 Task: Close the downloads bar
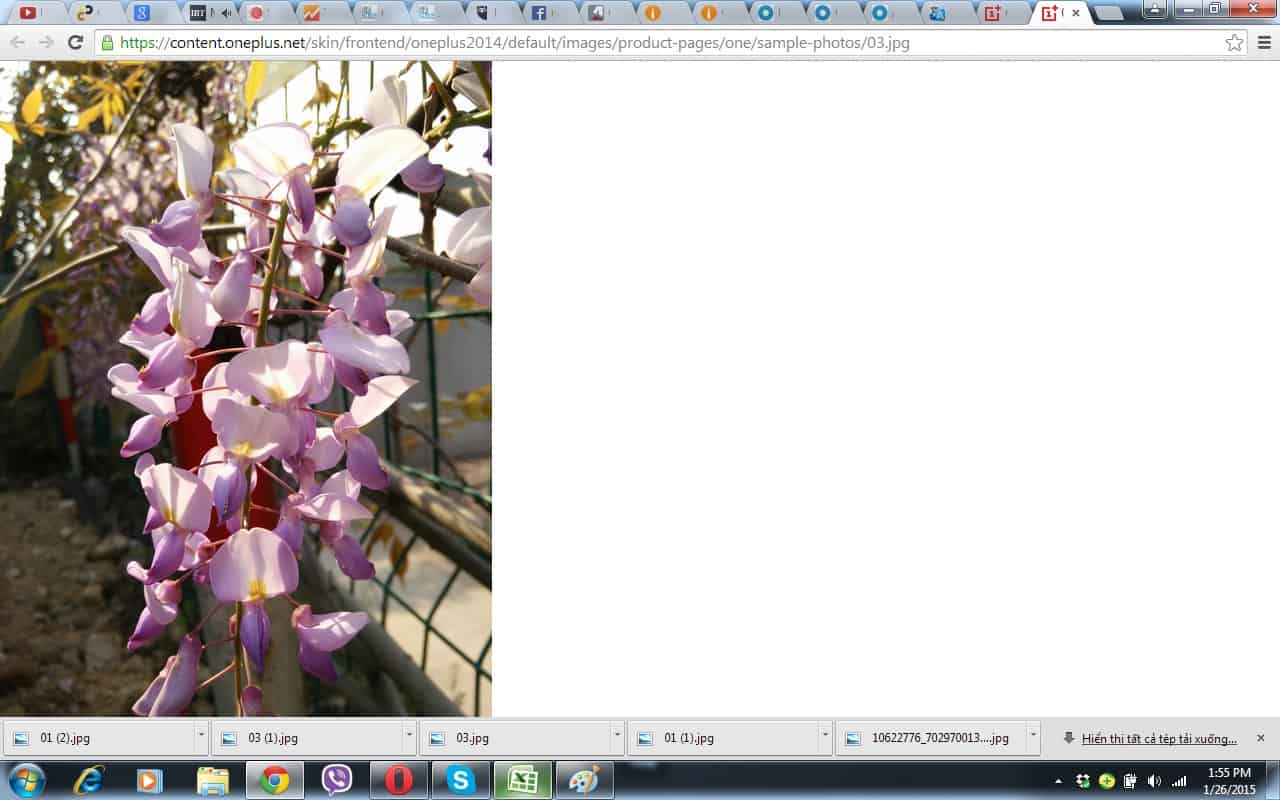click(x=1260, y=738)
